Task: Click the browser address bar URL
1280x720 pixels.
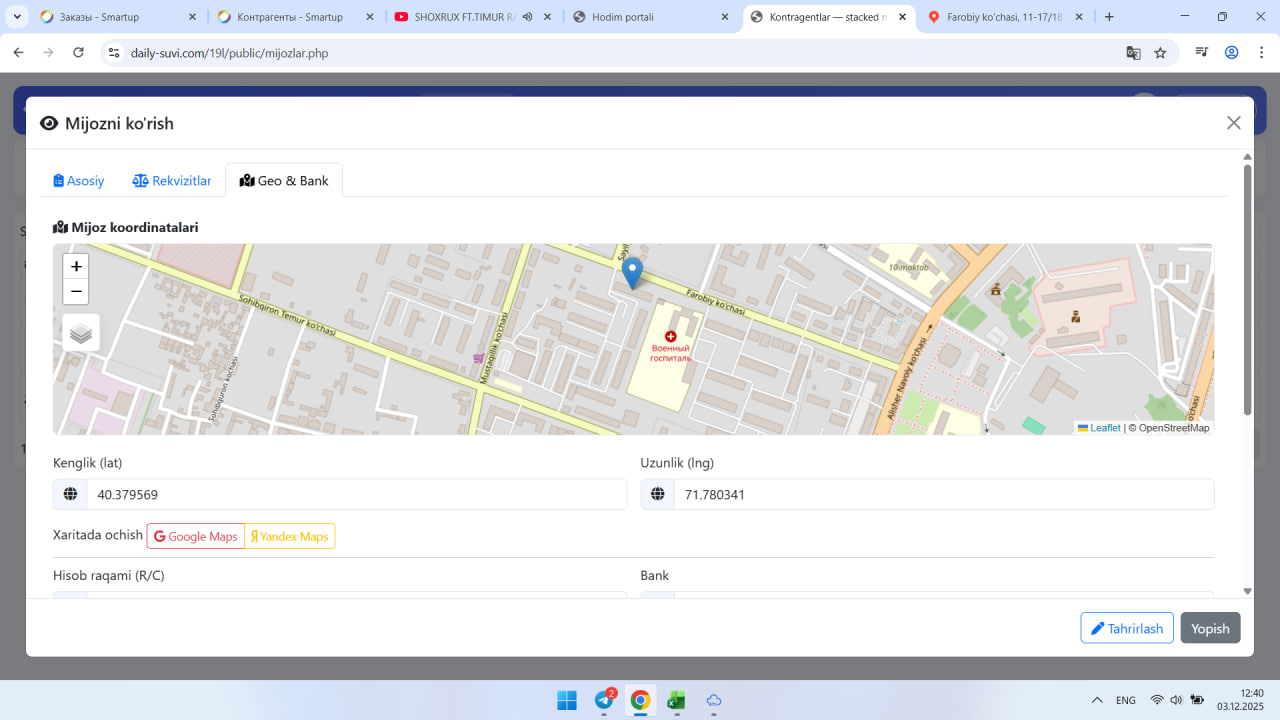Action: point(229,53)
